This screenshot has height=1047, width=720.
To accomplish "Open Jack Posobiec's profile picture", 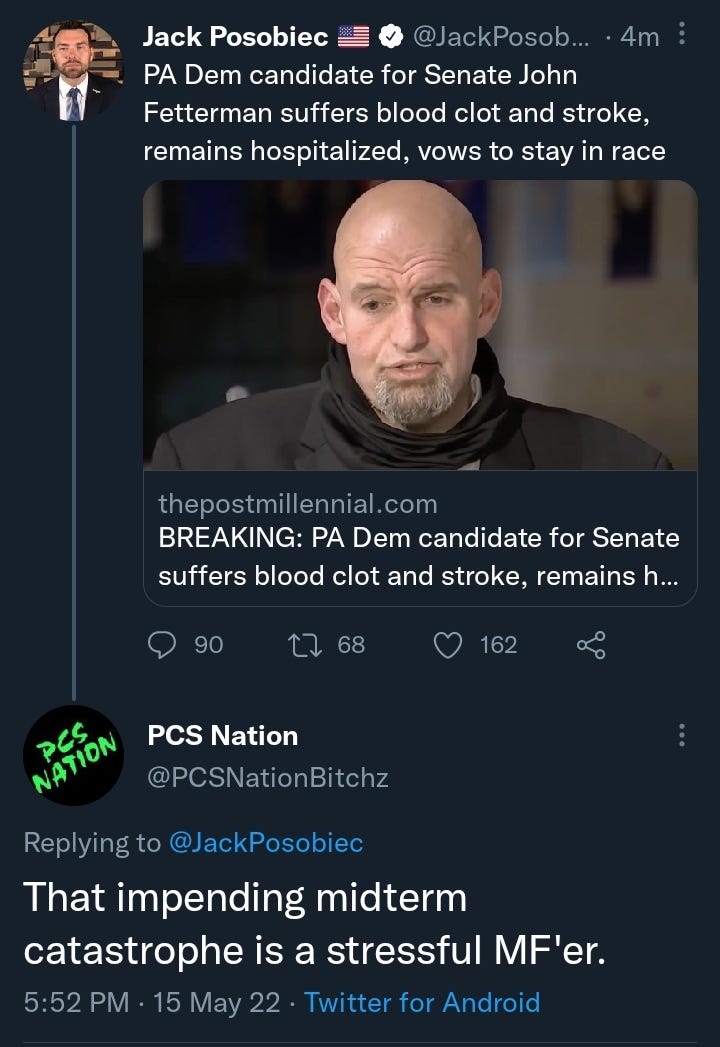I will tap(73, 70).
